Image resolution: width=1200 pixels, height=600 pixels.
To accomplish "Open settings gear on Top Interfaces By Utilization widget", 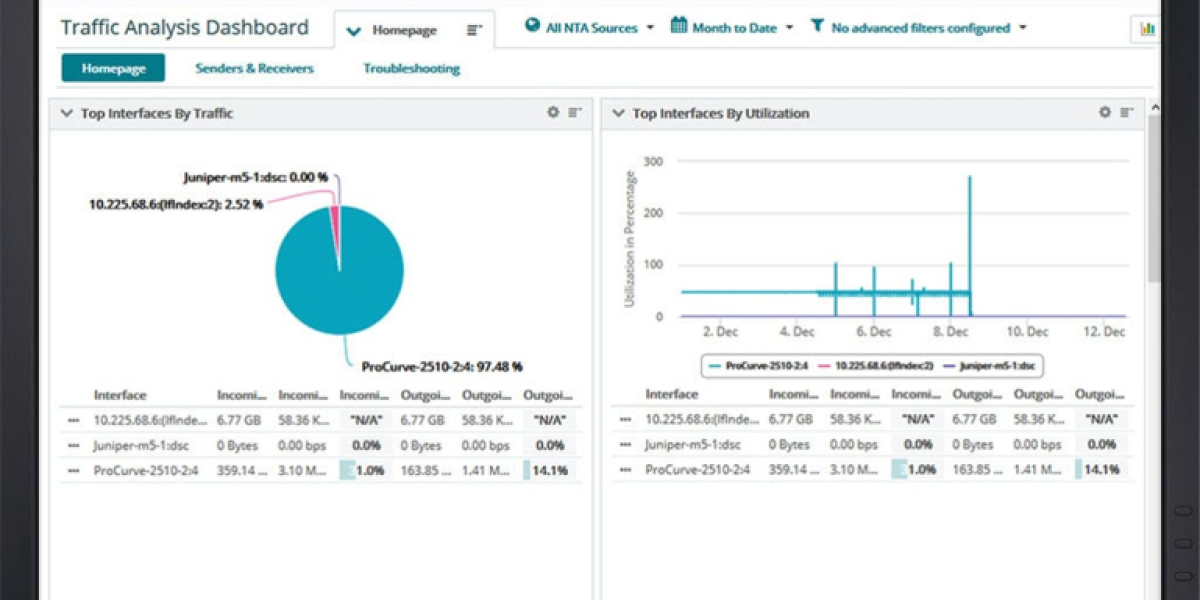I will pos(1103,114).
